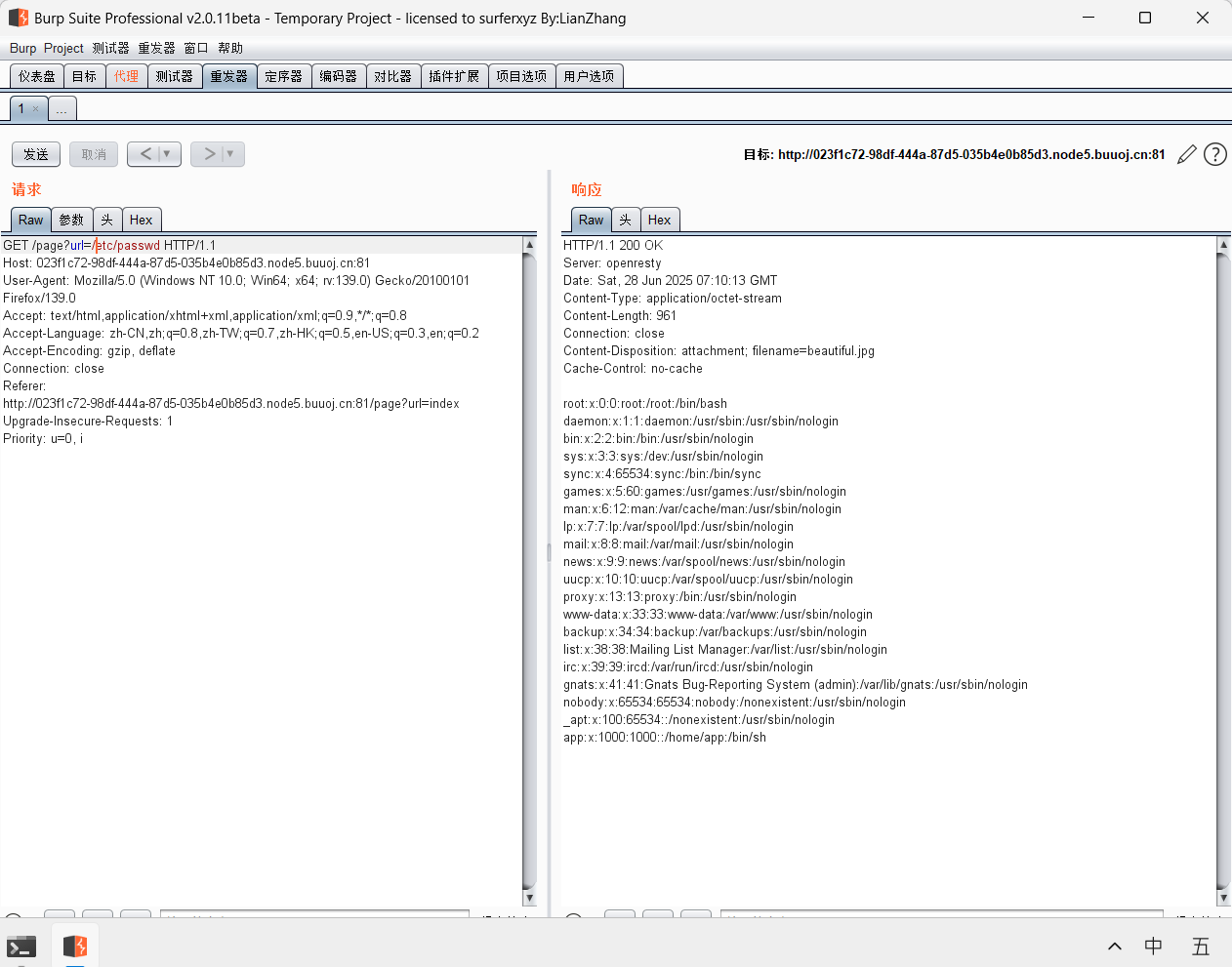Go back with the previous history arrow
Viewport: 1232px width, 967px height.
(144, 154)
